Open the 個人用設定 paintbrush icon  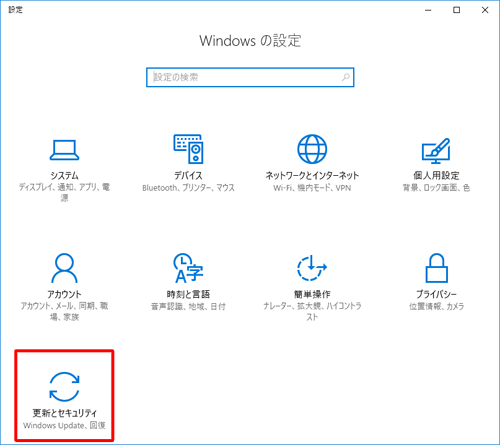pyautogui.click(x=436, y=151)
